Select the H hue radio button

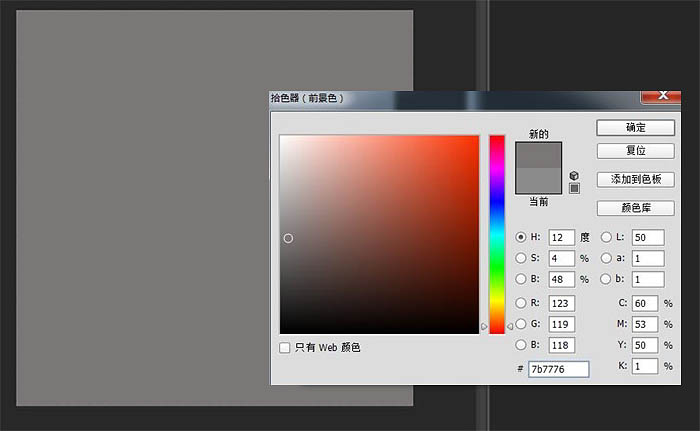click(x=521, y=237)
